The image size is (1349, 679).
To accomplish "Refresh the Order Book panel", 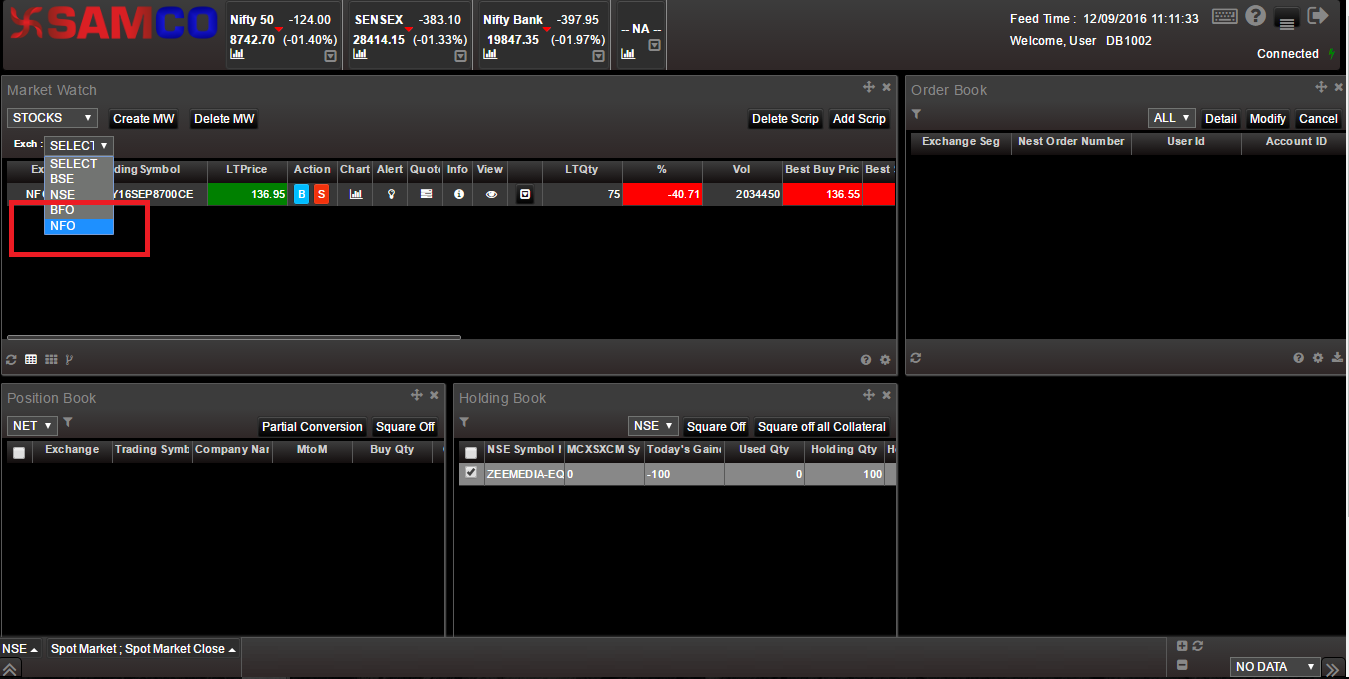I will point(915,358).
